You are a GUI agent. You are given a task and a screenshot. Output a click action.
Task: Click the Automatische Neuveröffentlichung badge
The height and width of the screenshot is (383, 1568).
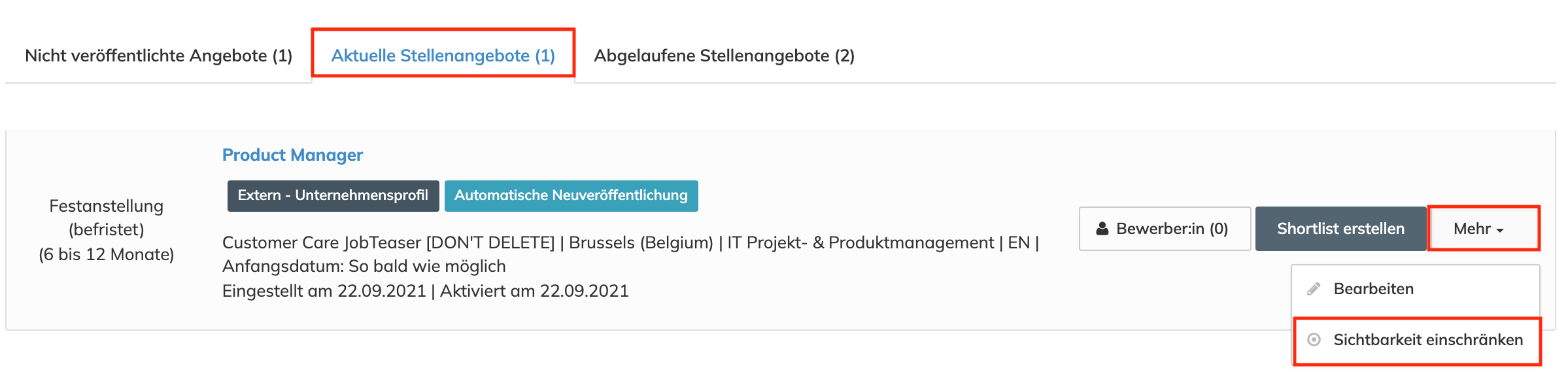571,195
